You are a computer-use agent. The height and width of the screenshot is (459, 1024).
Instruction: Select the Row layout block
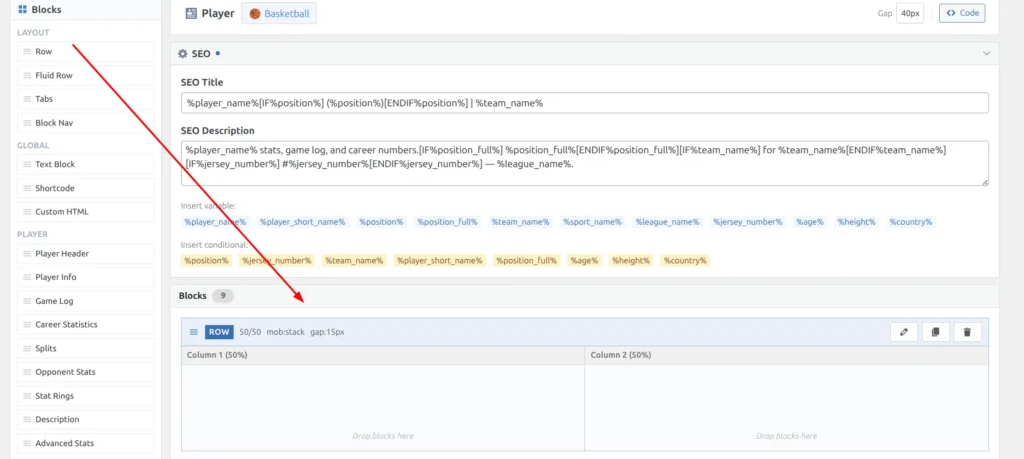86,52
